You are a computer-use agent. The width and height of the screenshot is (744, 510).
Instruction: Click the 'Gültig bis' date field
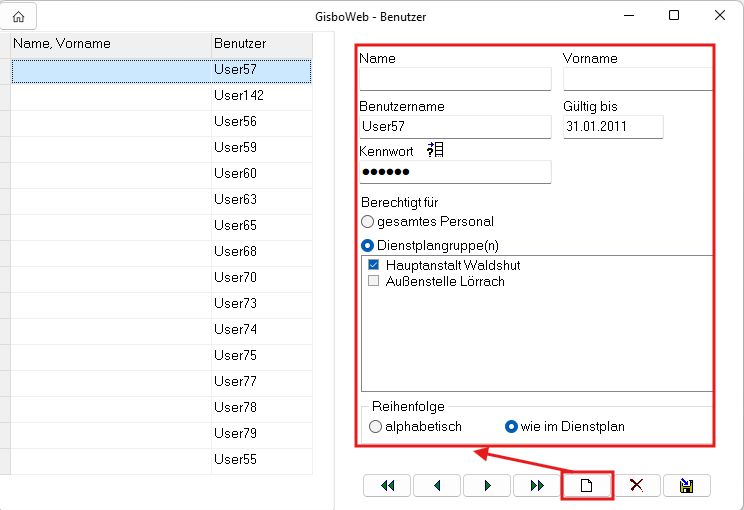point(613,127)
